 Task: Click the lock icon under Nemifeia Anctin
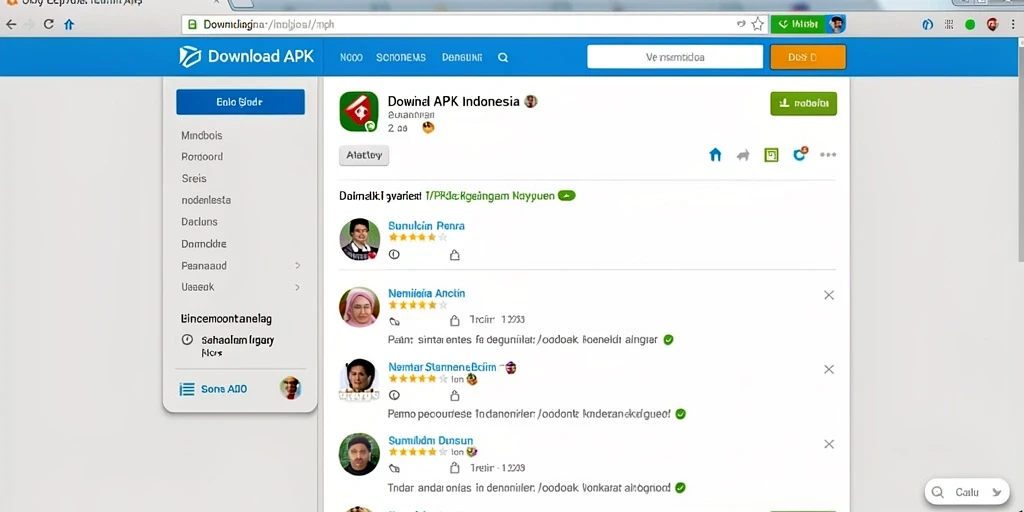[x=455, y=320]
